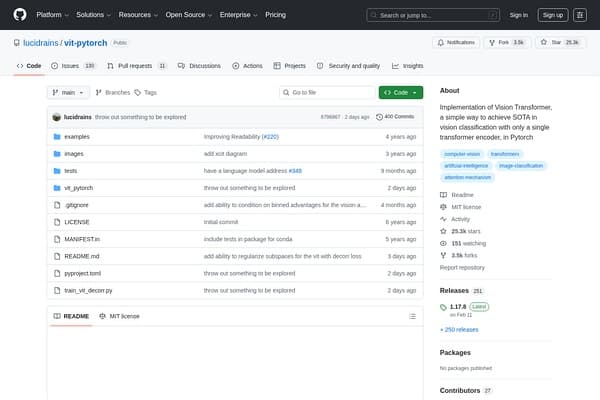Open the Pricing page

276,15
